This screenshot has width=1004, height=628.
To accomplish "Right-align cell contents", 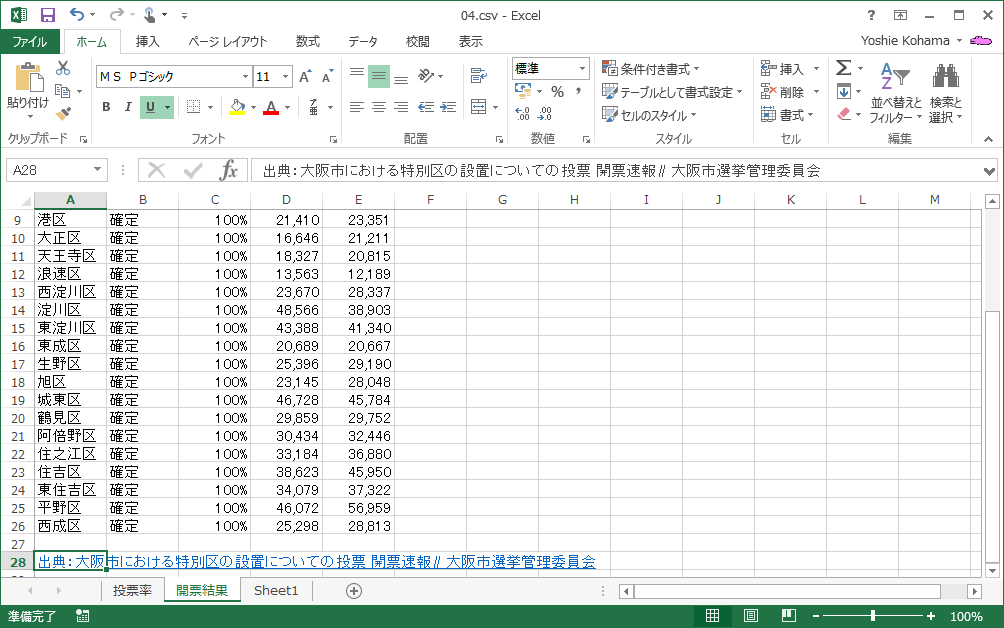I will coord(401,107).
